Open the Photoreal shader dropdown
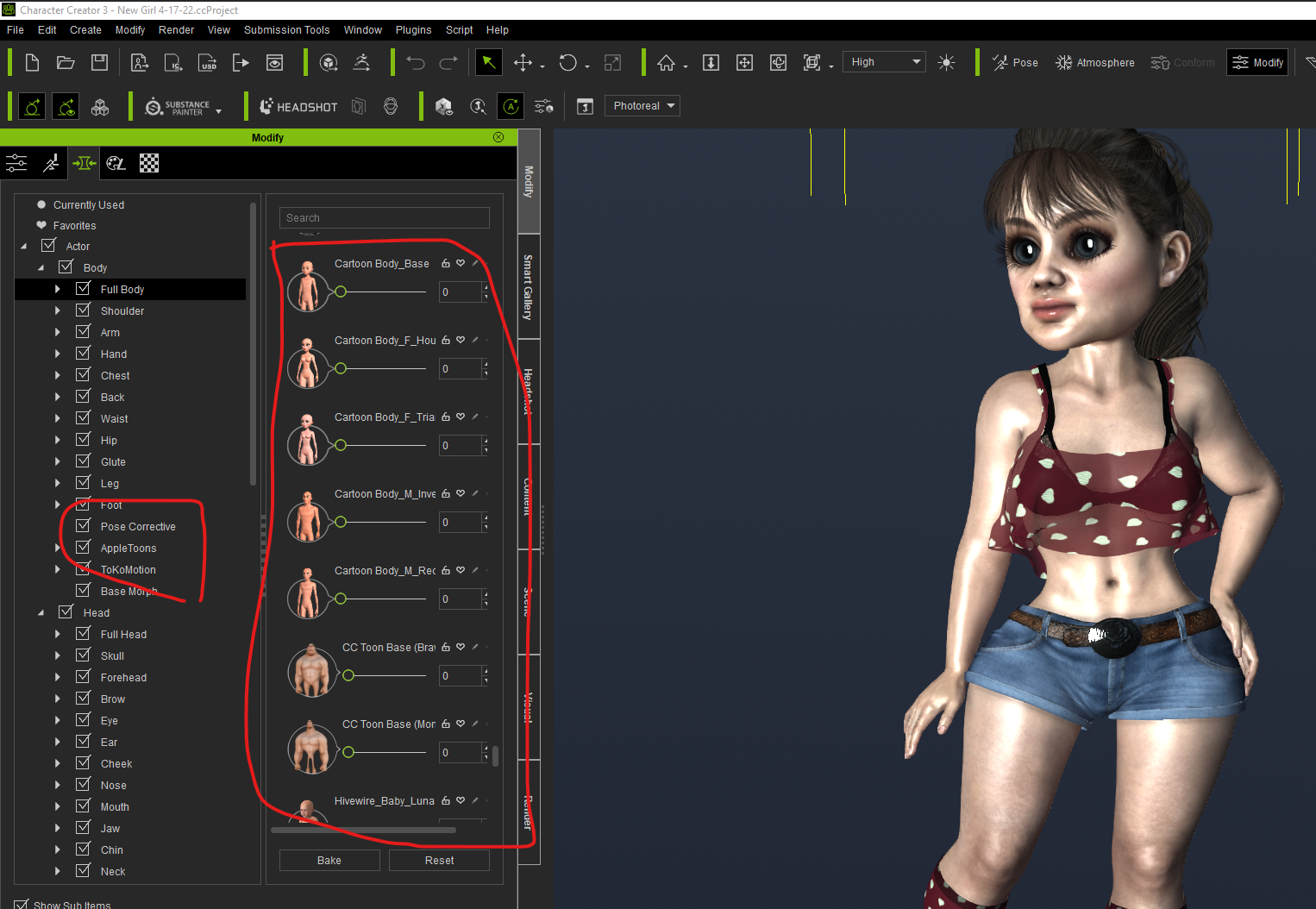This screenshot has height=909, width=1316. (x=642, y=106)
